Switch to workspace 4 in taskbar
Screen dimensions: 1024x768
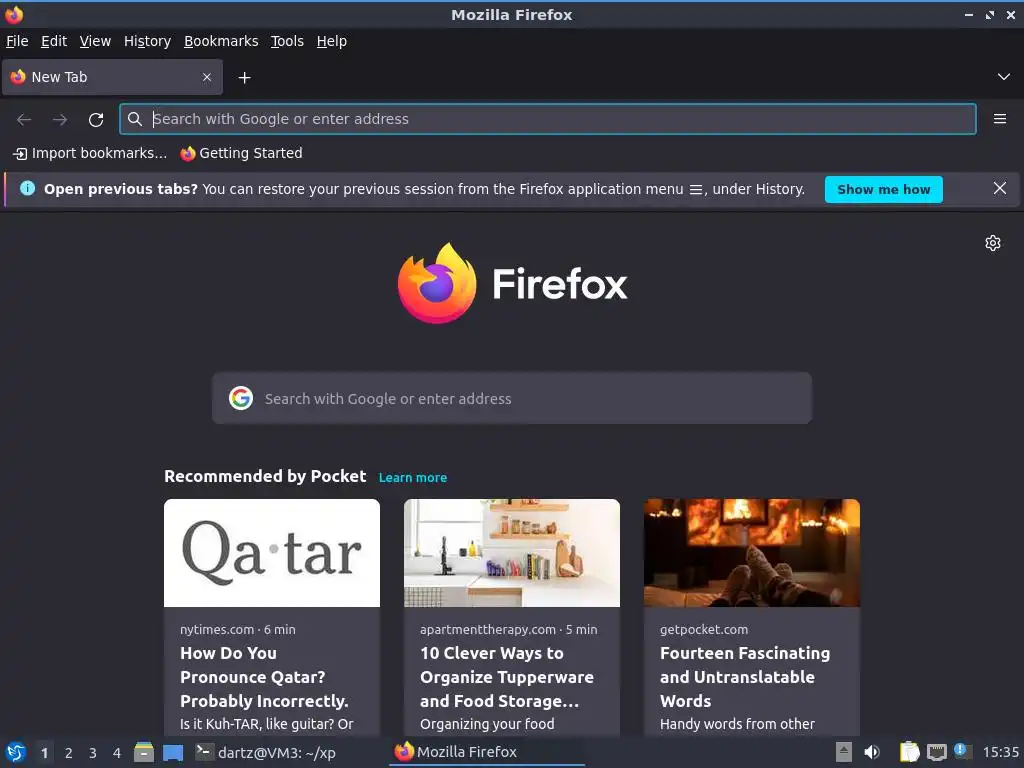pyautogui.click(x=117, y=753)
